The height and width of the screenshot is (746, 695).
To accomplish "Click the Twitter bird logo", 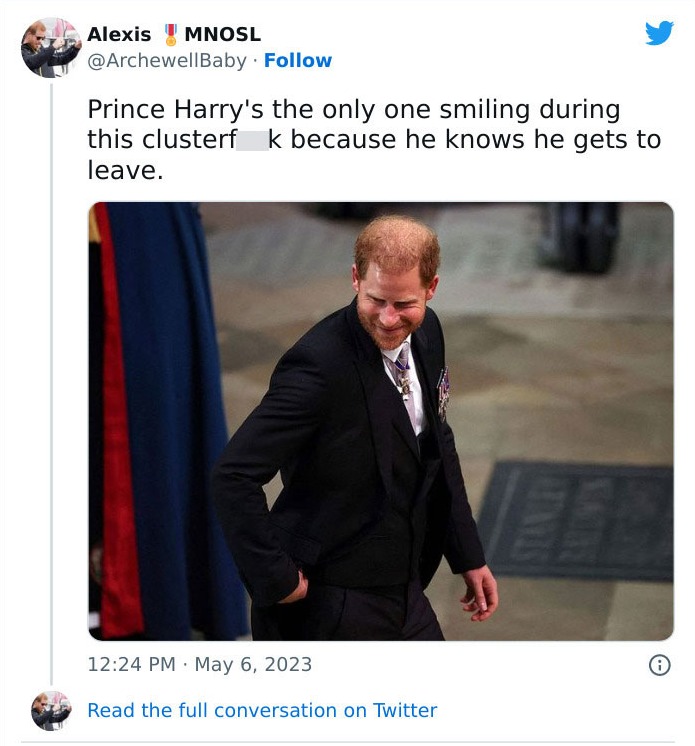I will point(659,33).
